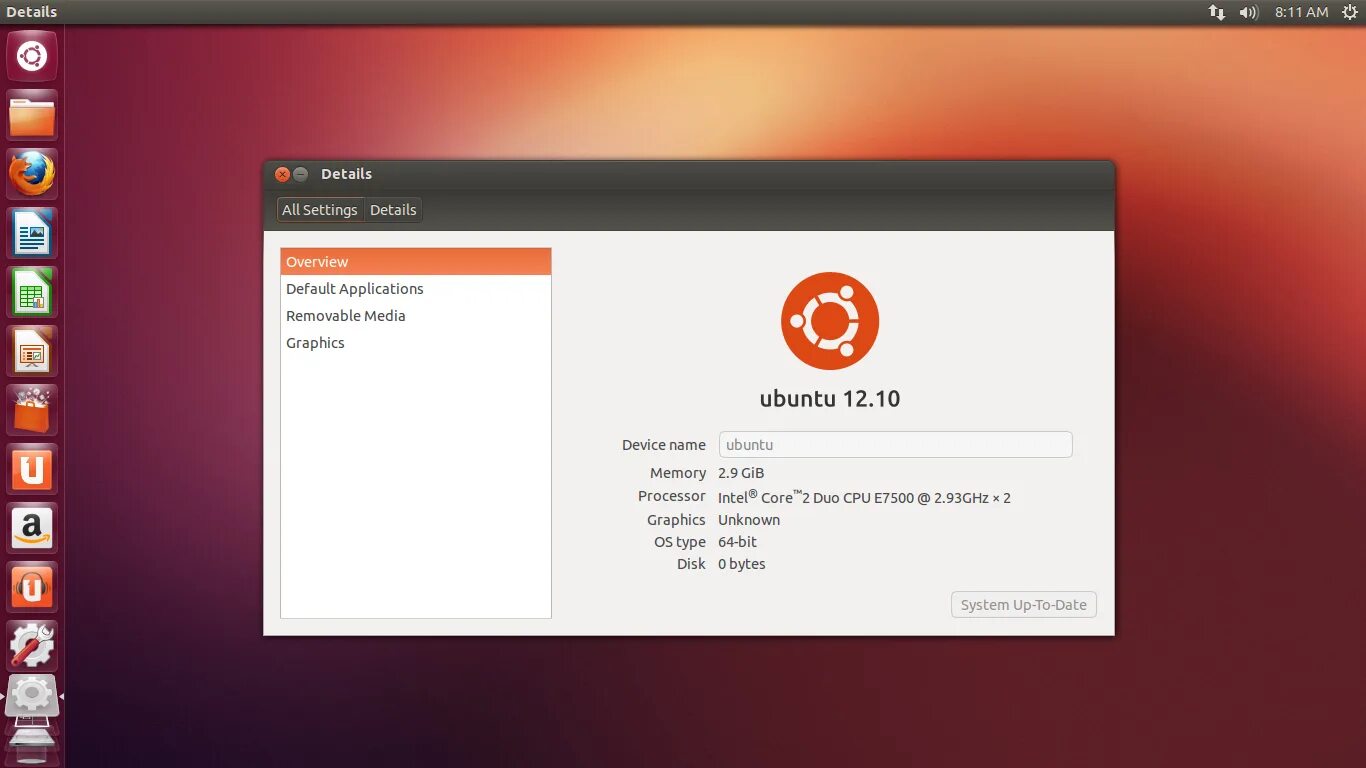Screen dimensions: 1366x768
Task: Open the session power cog menu
Action: pos(1349,12)
